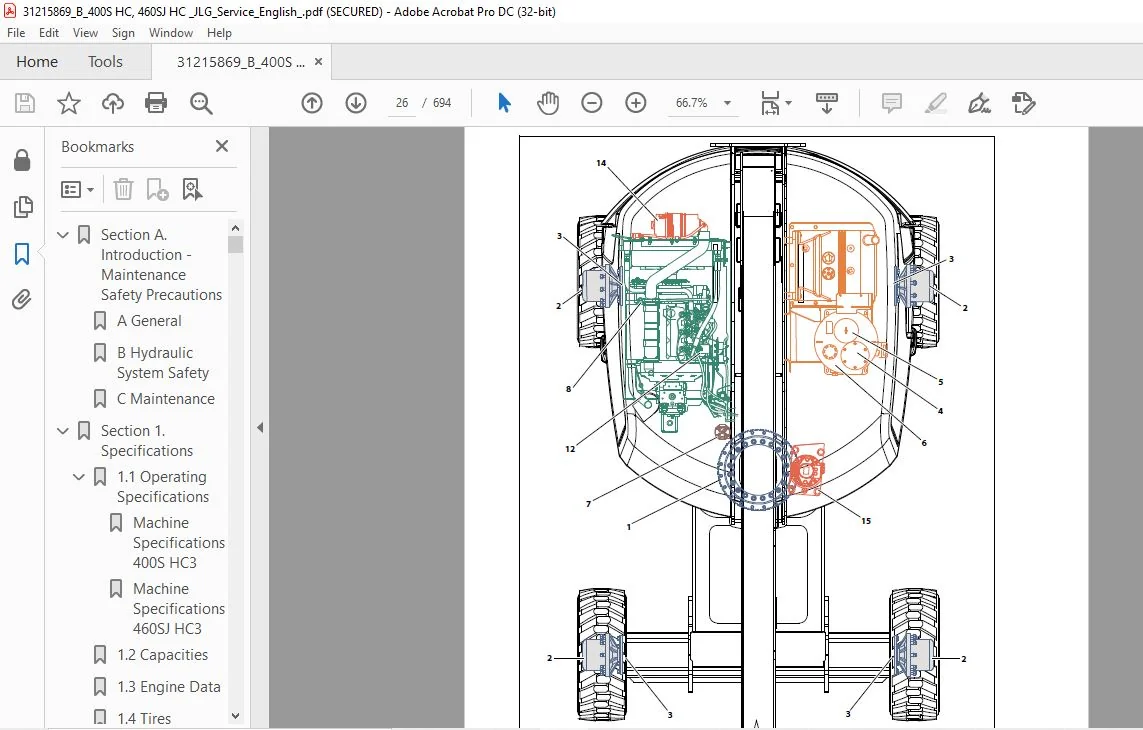Print the document
Image resolution: width=1143 pixels, height=730 pixels.
(156, 103)
